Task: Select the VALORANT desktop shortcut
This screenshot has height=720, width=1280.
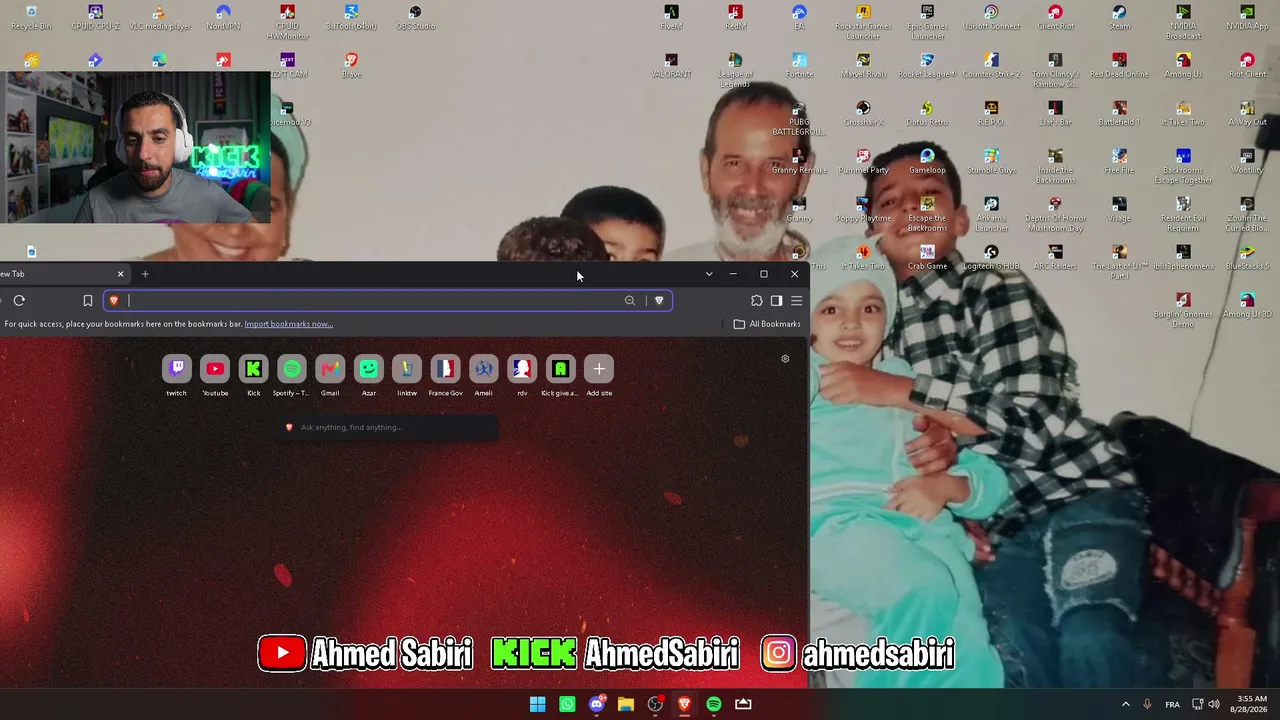Action: [x=671, y=65]
